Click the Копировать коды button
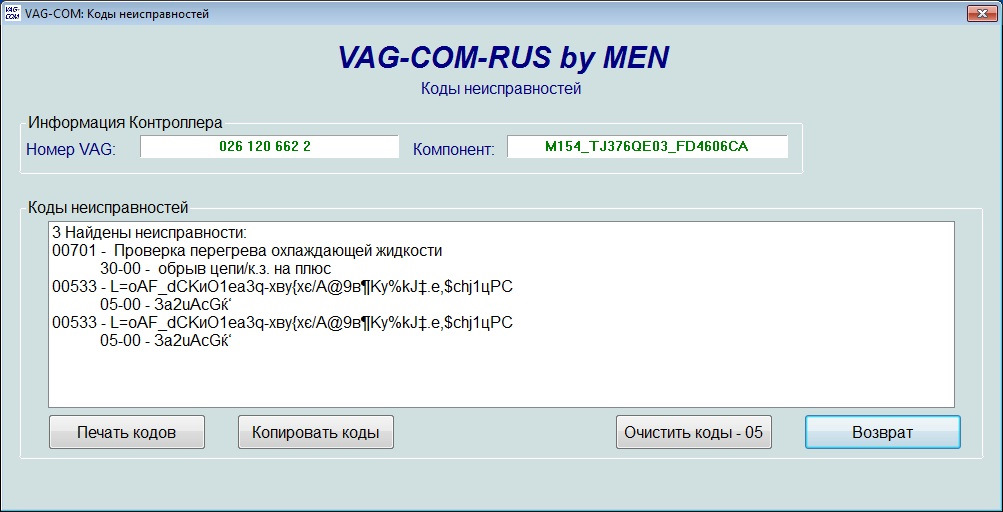Screen dimensions: 1003x512 (315, 432)
